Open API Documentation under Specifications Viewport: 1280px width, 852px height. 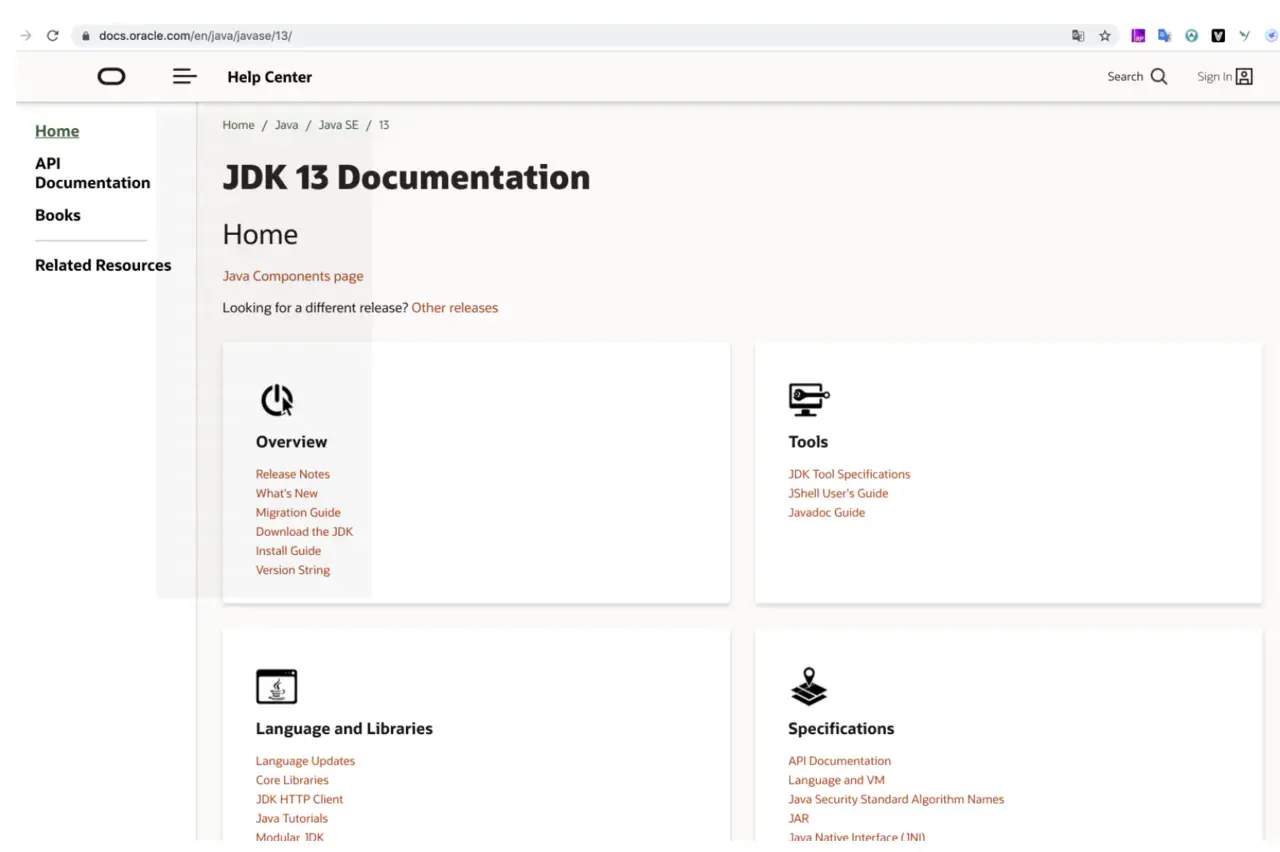click(x=840, y=761)
